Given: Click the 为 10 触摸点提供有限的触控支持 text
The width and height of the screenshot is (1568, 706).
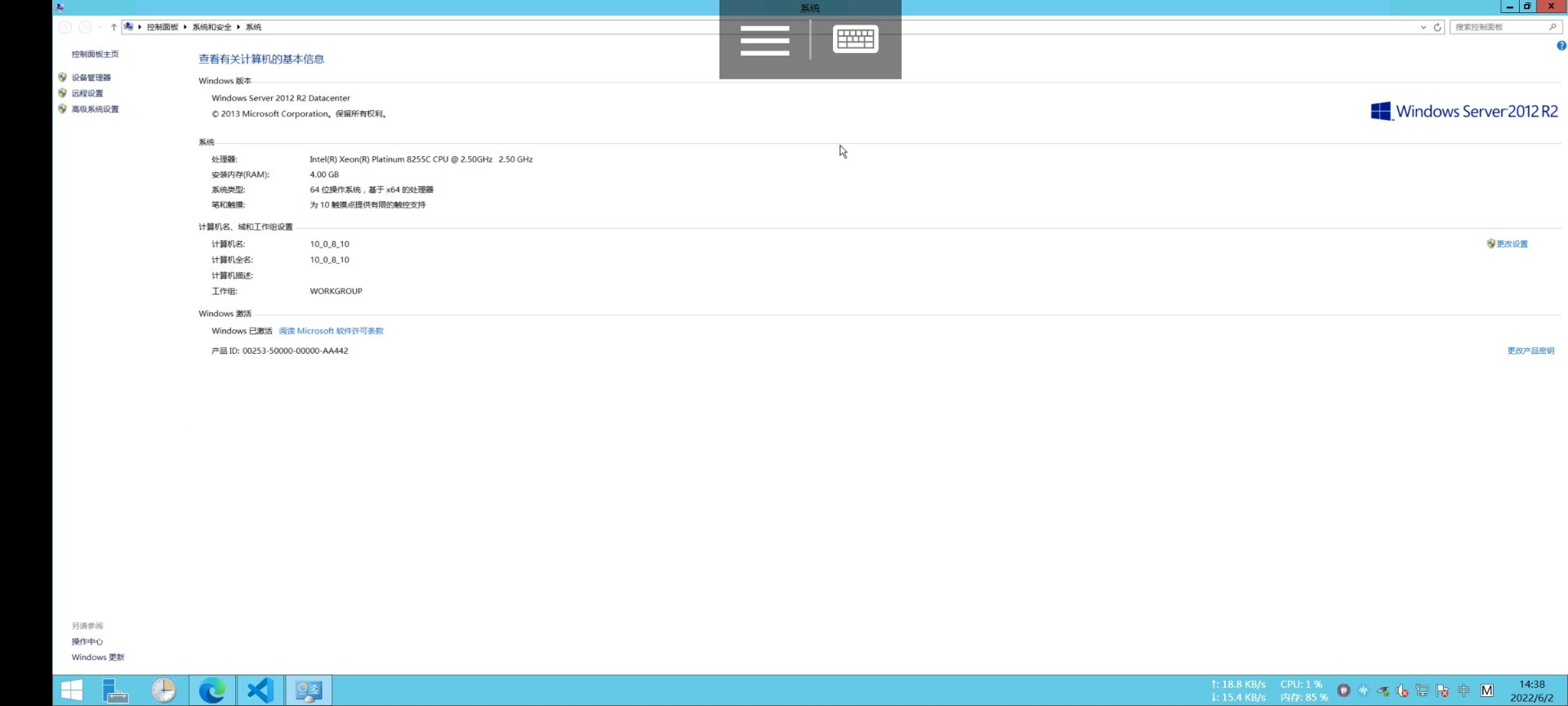Looking at the screenshot, I should [367, 205].
